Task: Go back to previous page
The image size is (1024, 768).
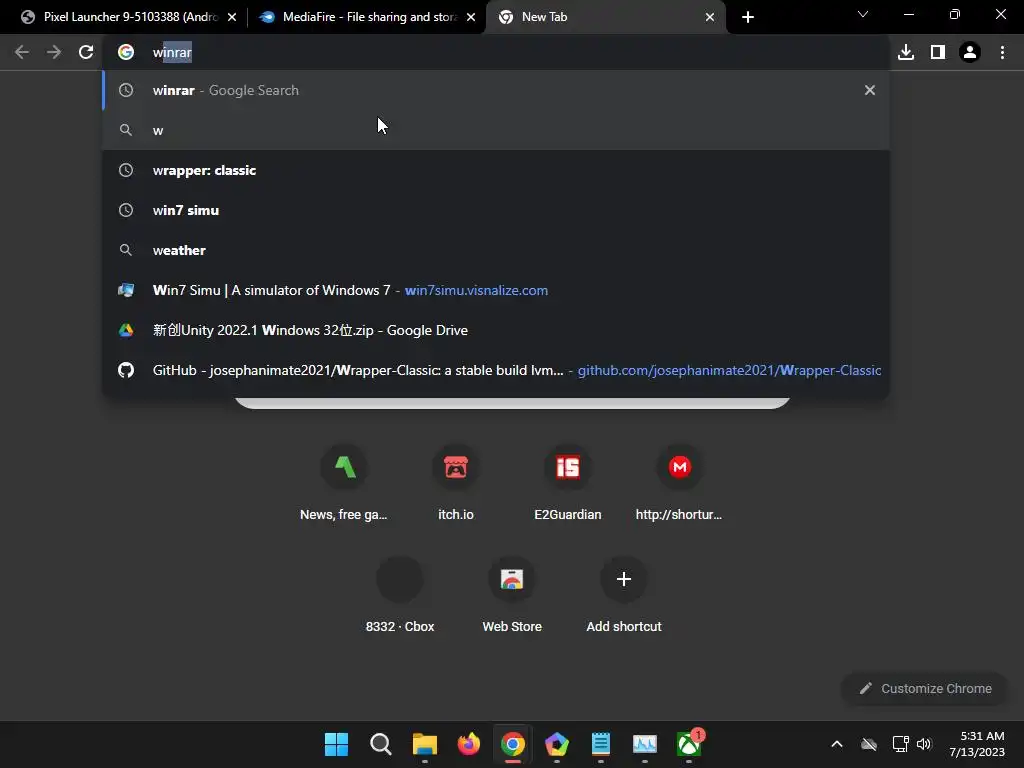Action: (x=22, y=52)
